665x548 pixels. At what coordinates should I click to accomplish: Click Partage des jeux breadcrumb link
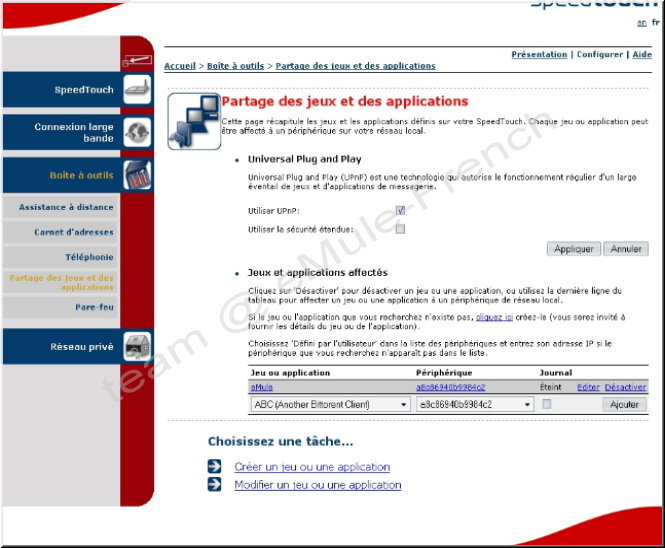(355, 66)
